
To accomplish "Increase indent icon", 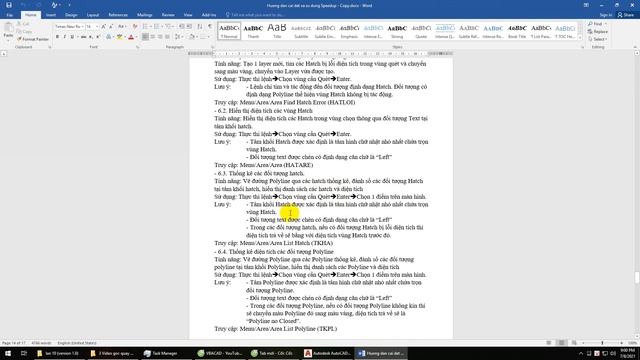I will click(x=189, y=27).
